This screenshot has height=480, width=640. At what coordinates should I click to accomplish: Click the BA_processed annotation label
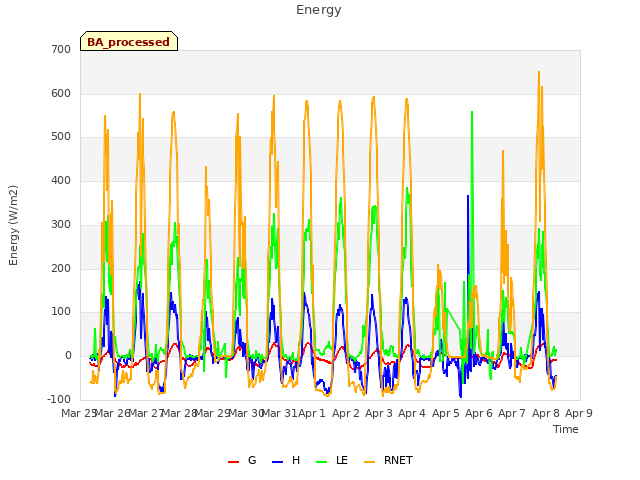pyautogui.click(x=129, y=41)
